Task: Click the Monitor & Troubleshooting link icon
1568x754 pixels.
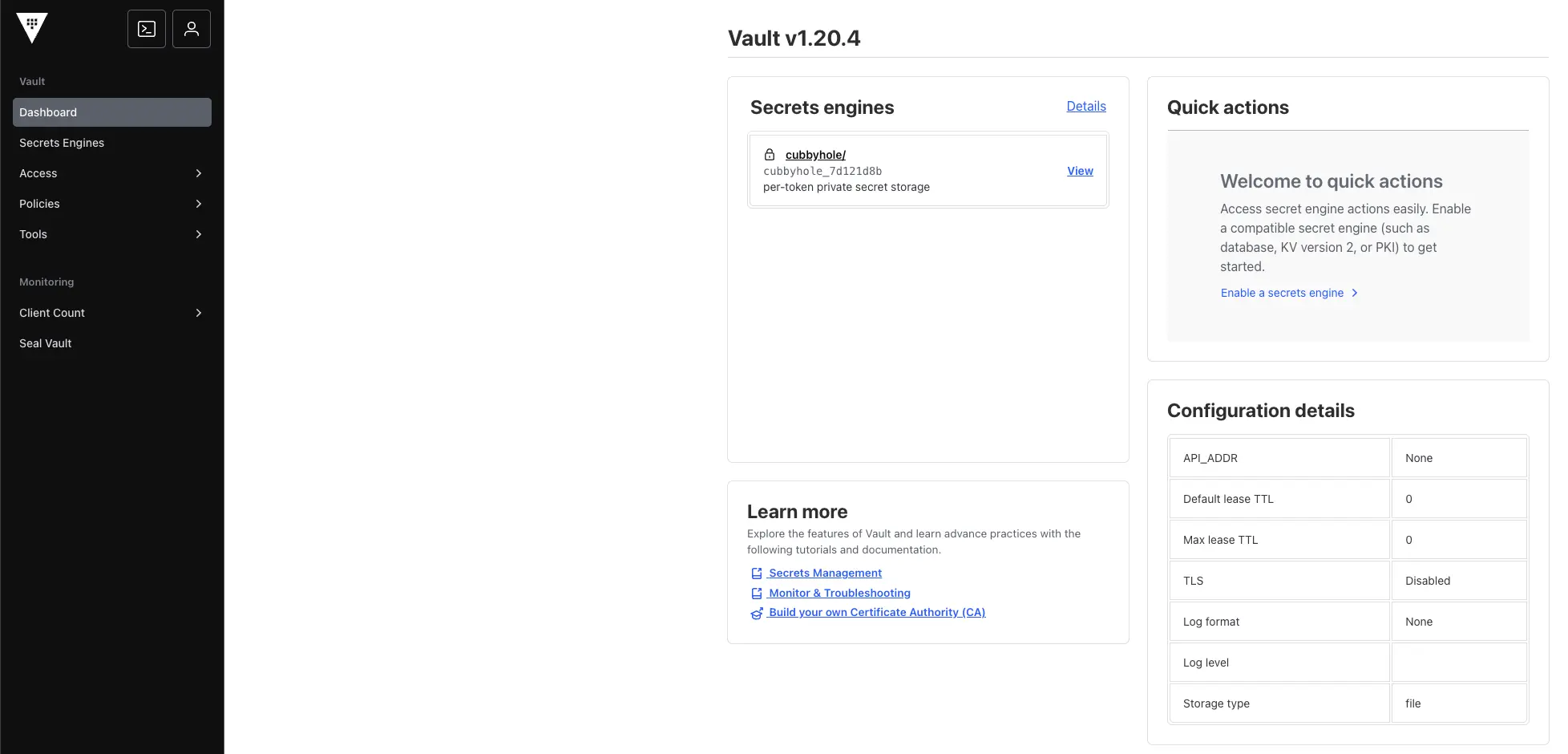Action: 756,594
